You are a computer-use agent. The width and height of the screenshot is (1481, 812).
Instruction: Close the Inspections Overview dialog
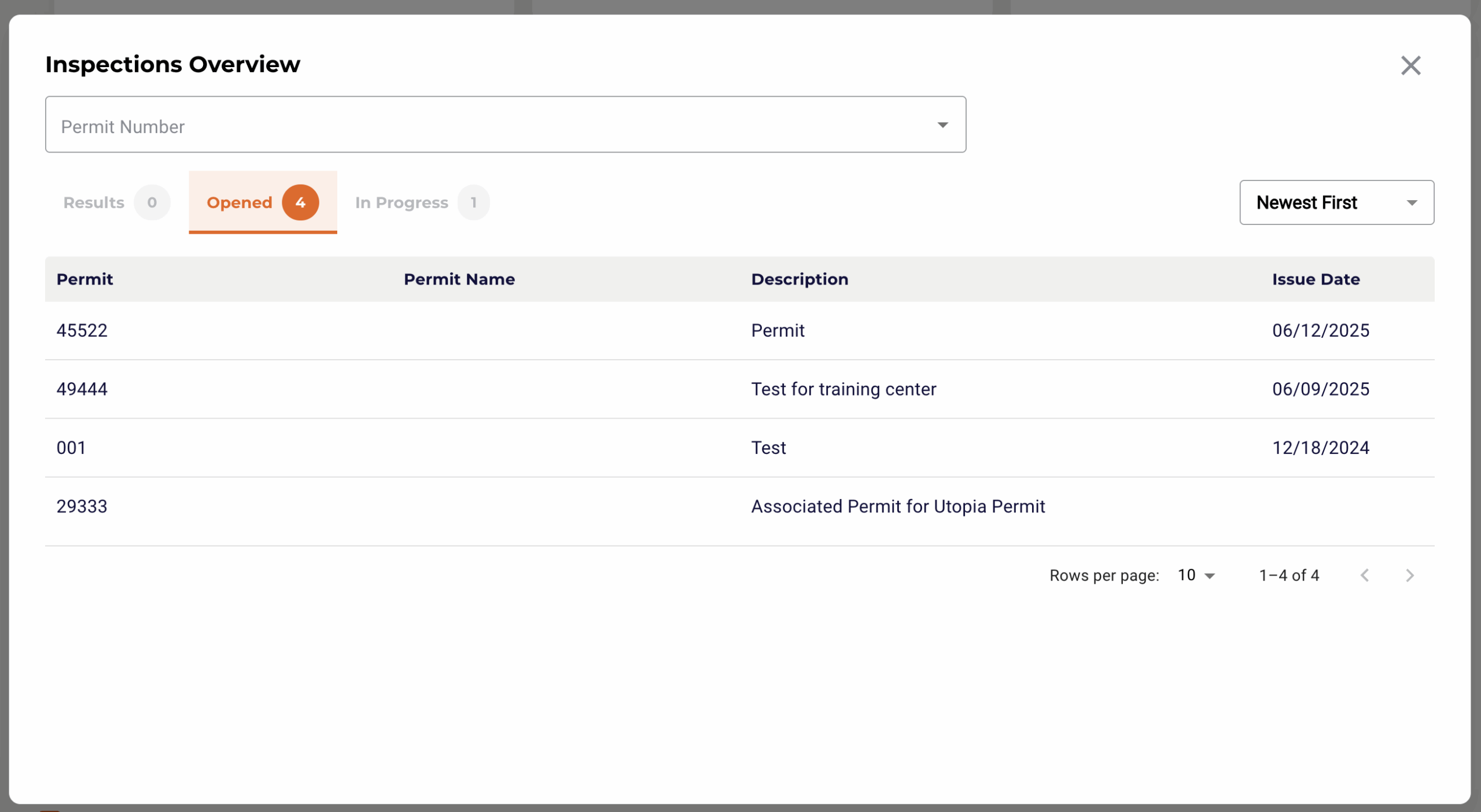coord(1410,65)
